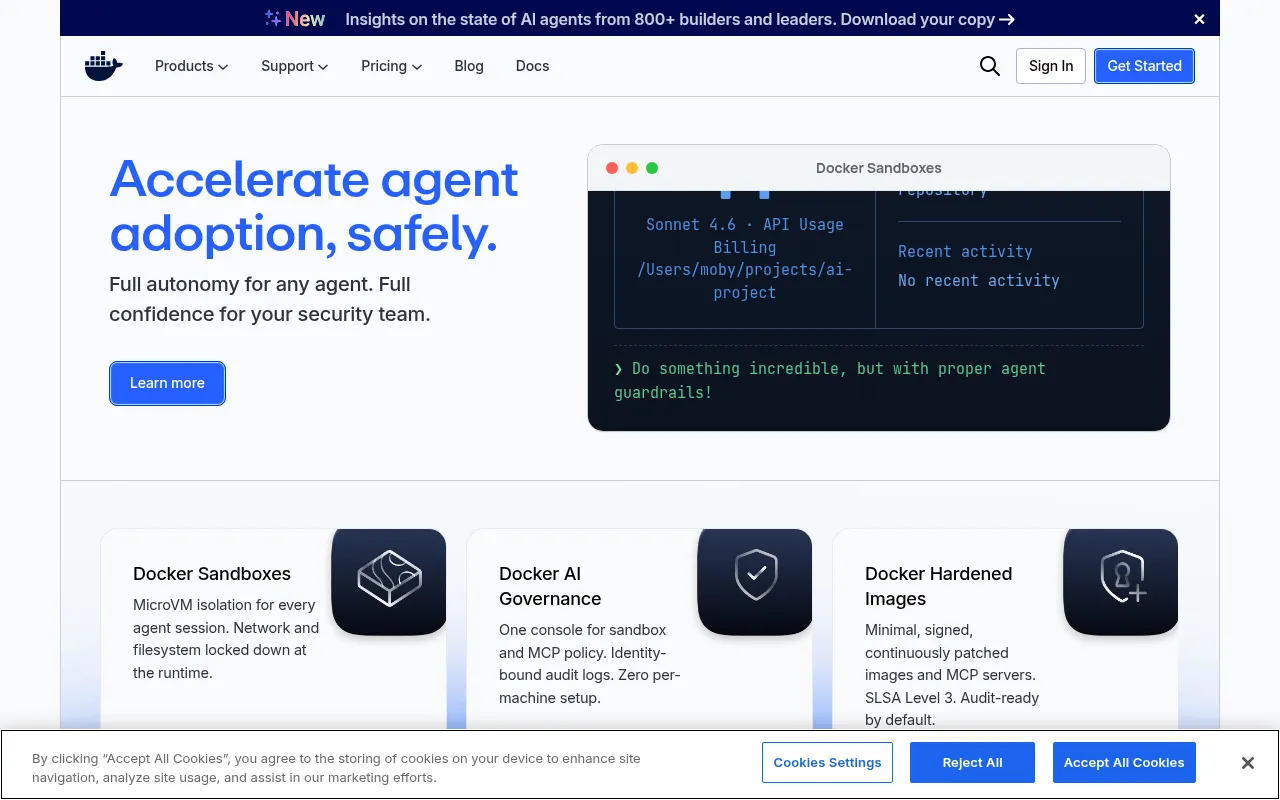Open the Docker Sandboxes card title
The image size is (1280, 800).
212,574
